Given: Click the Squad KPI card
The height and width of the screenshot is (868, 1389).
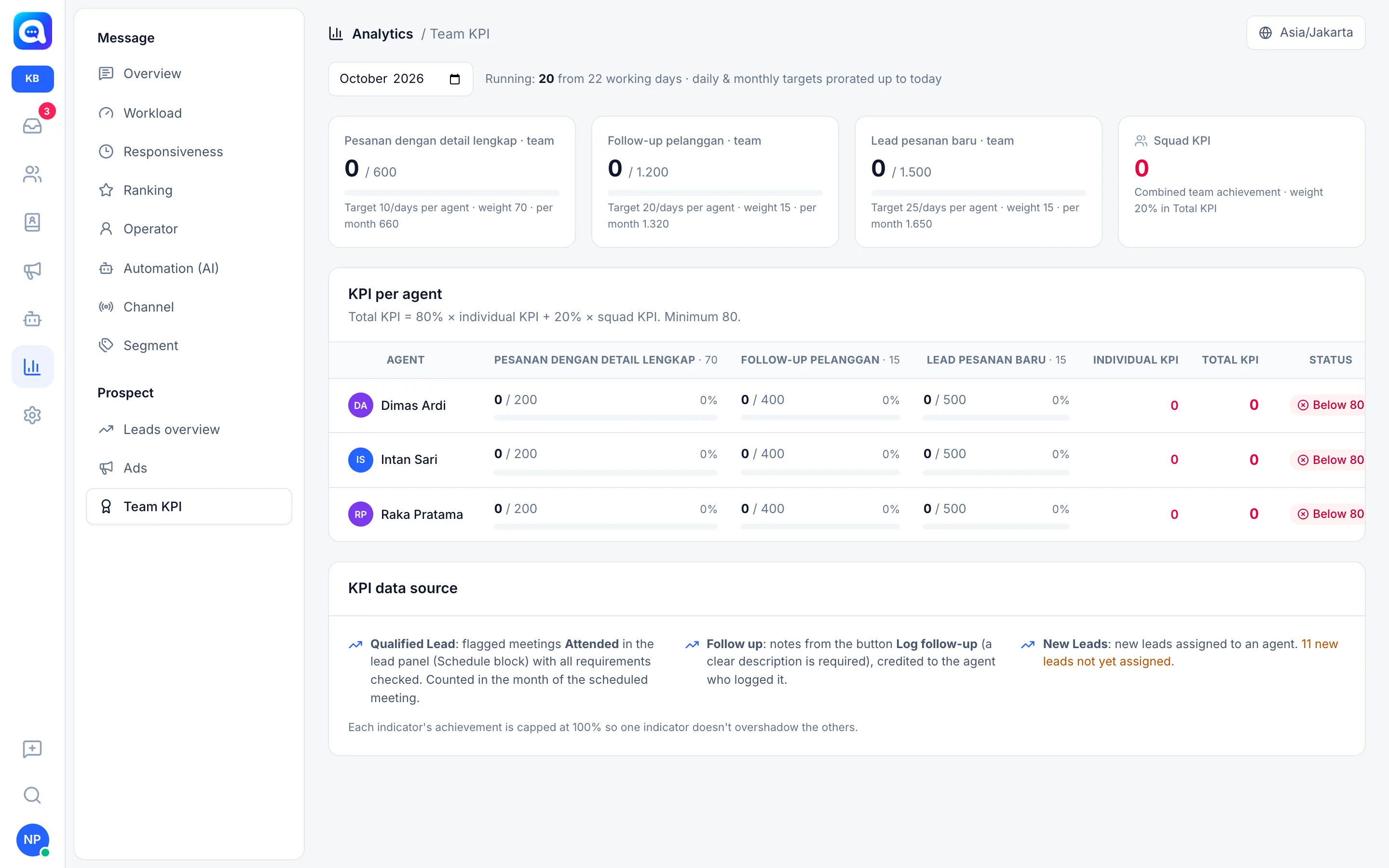Looking at the screenshot, I should click(x=1241, y=182).
